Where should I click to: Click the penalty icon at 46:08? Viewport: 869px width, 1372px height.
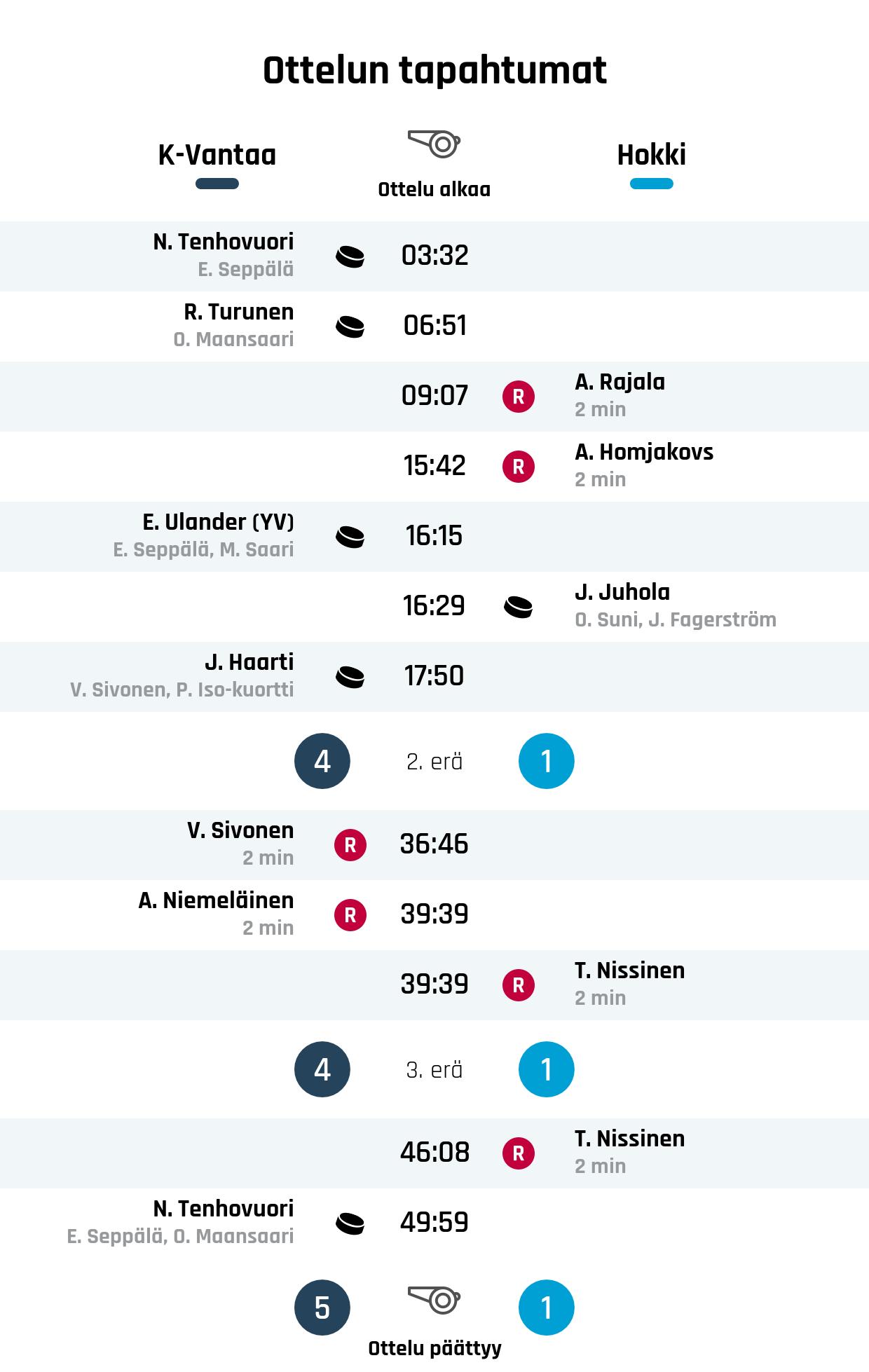tap(519, 1153)
